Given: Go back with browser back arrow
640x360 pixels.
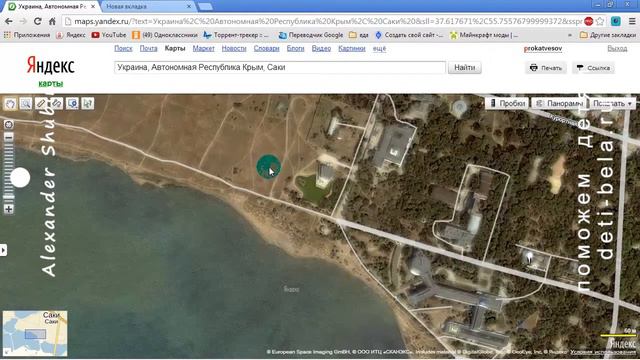Looking at the screenshot, I should coord(9,21).
